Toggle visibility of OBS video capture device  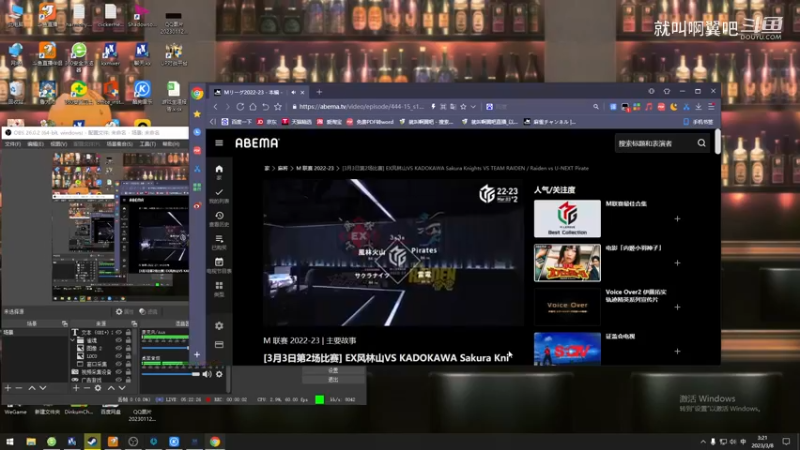(118, 372)
